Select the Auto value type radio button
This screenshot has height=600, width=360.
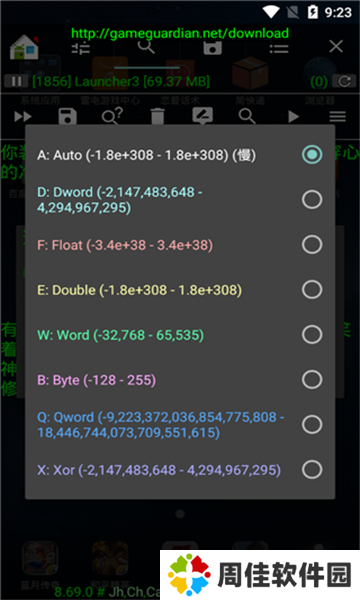[x=312, y=155]
